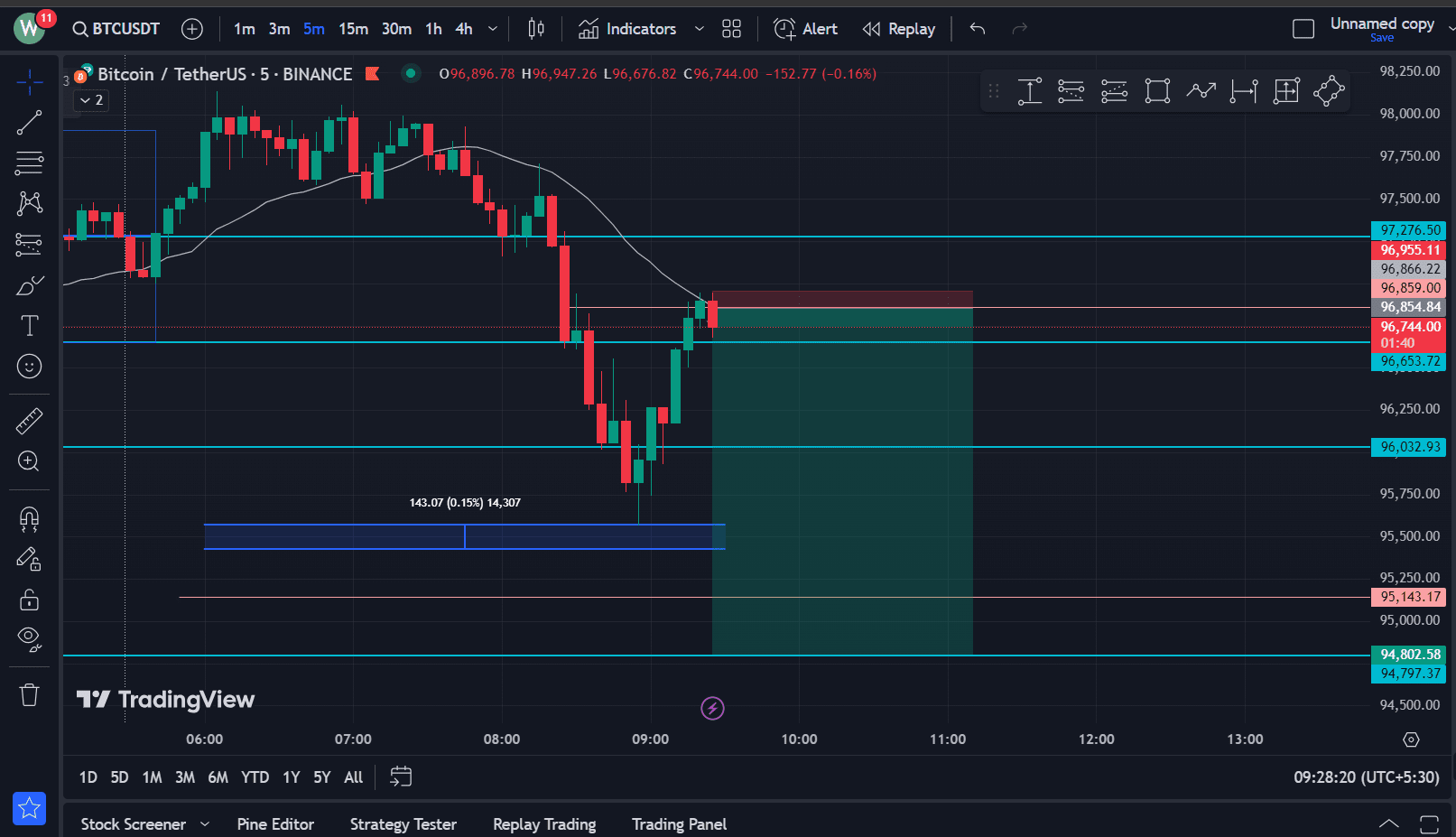Open favorites star toolbar button
This screenshot has height=837, width=1456.
[x=29, y=808]
